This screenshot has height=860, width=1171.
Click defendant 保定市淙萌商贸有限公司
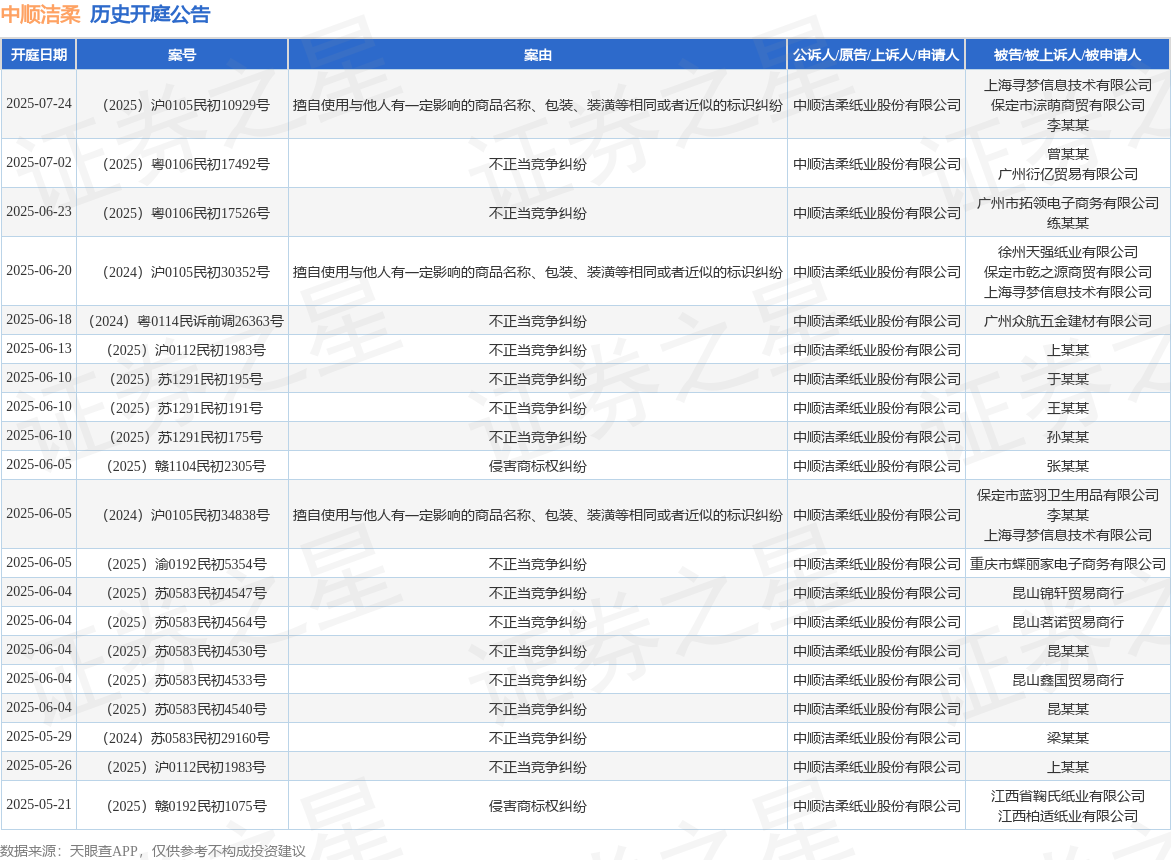(x=1067, y=105)
